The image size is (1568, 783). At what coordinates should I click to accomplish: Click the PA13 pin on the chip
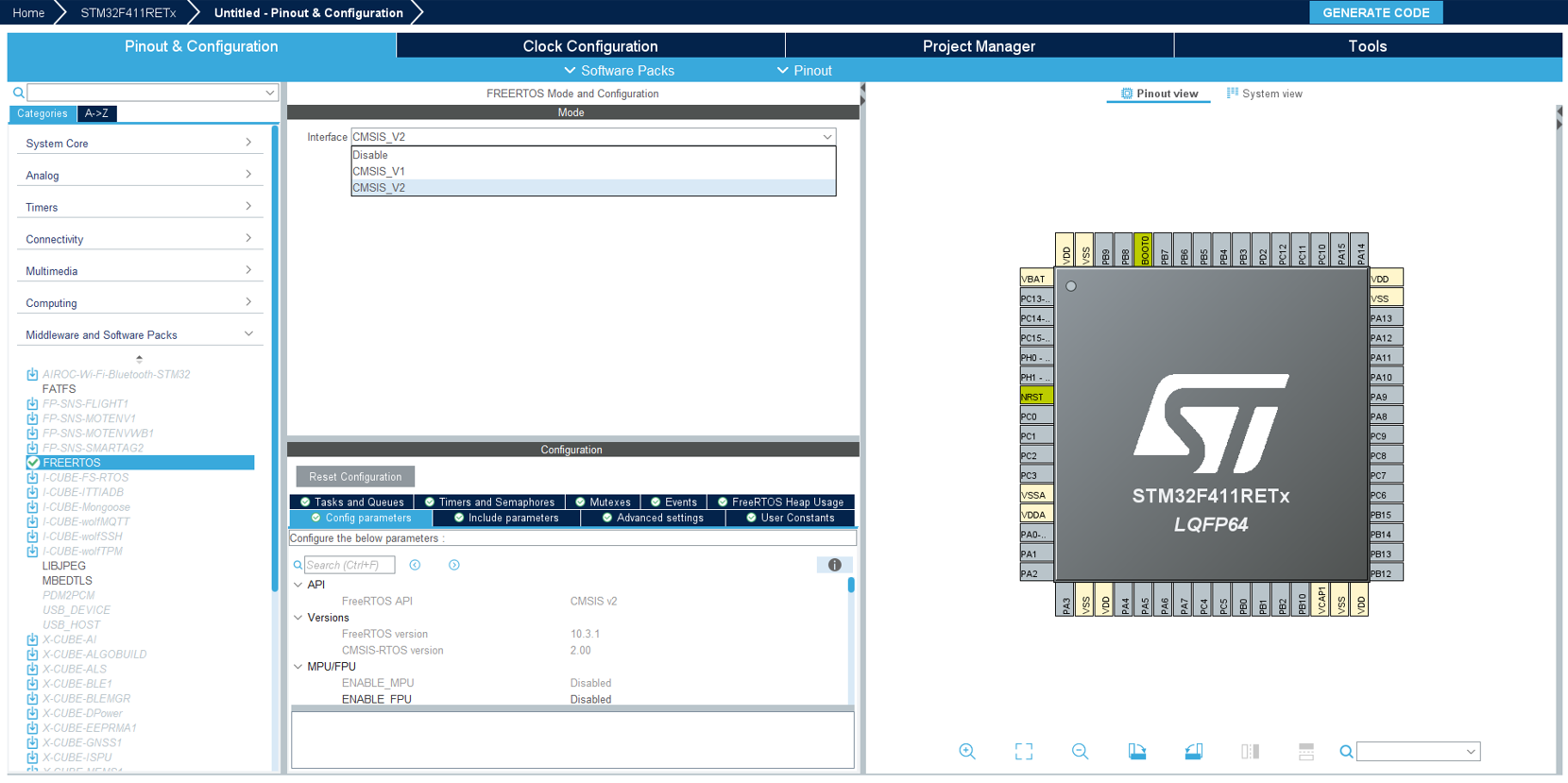tap(1386, 318)
